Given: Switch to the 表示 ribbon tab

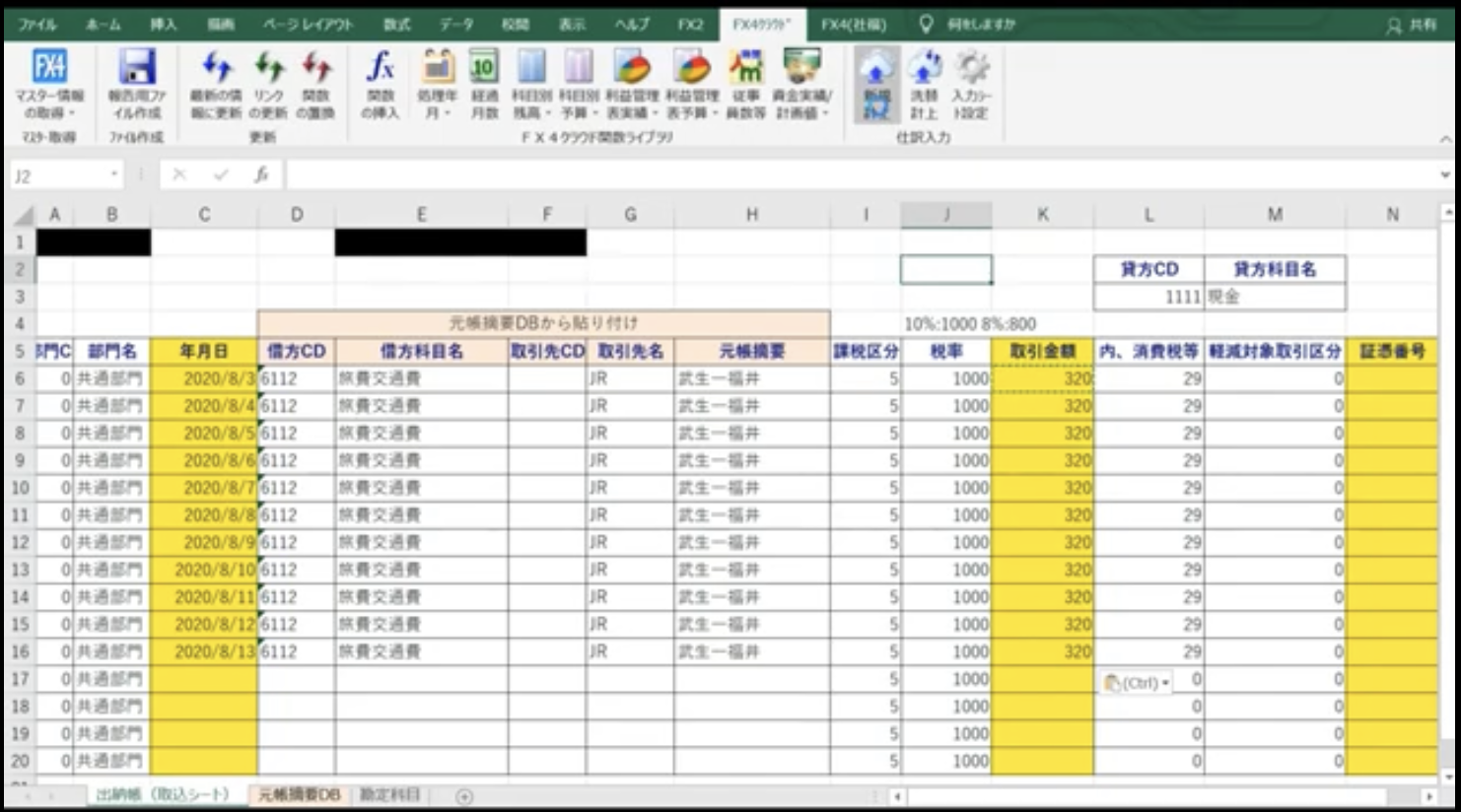Looking at the screenshot, I should pyautogui.click(x=572, y=25).
